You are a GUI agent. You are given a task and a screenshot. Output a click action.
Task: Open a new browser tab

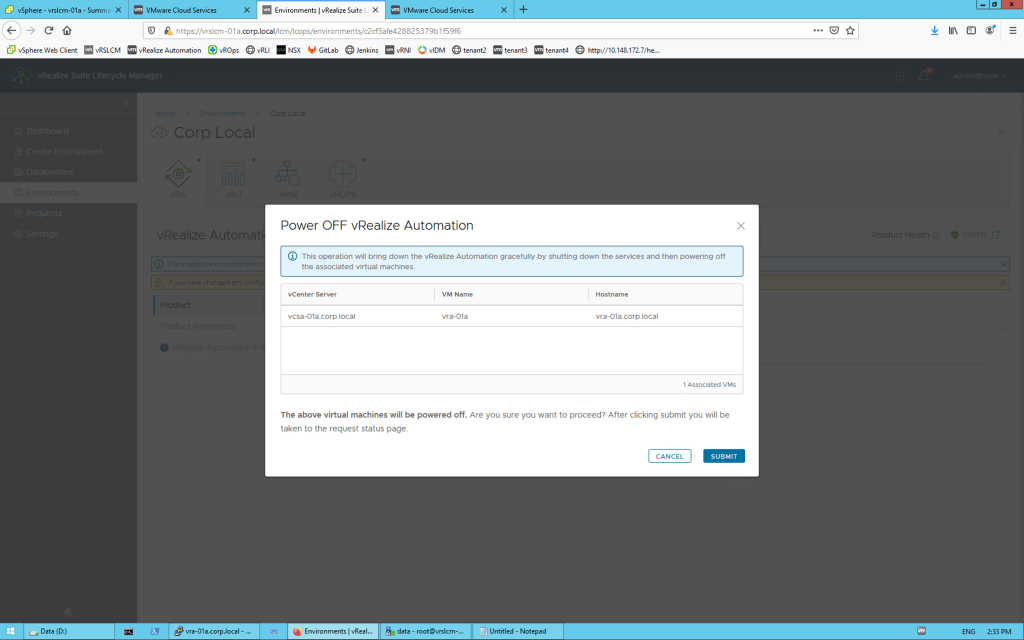pyautogui.click(x=523, y=10)
